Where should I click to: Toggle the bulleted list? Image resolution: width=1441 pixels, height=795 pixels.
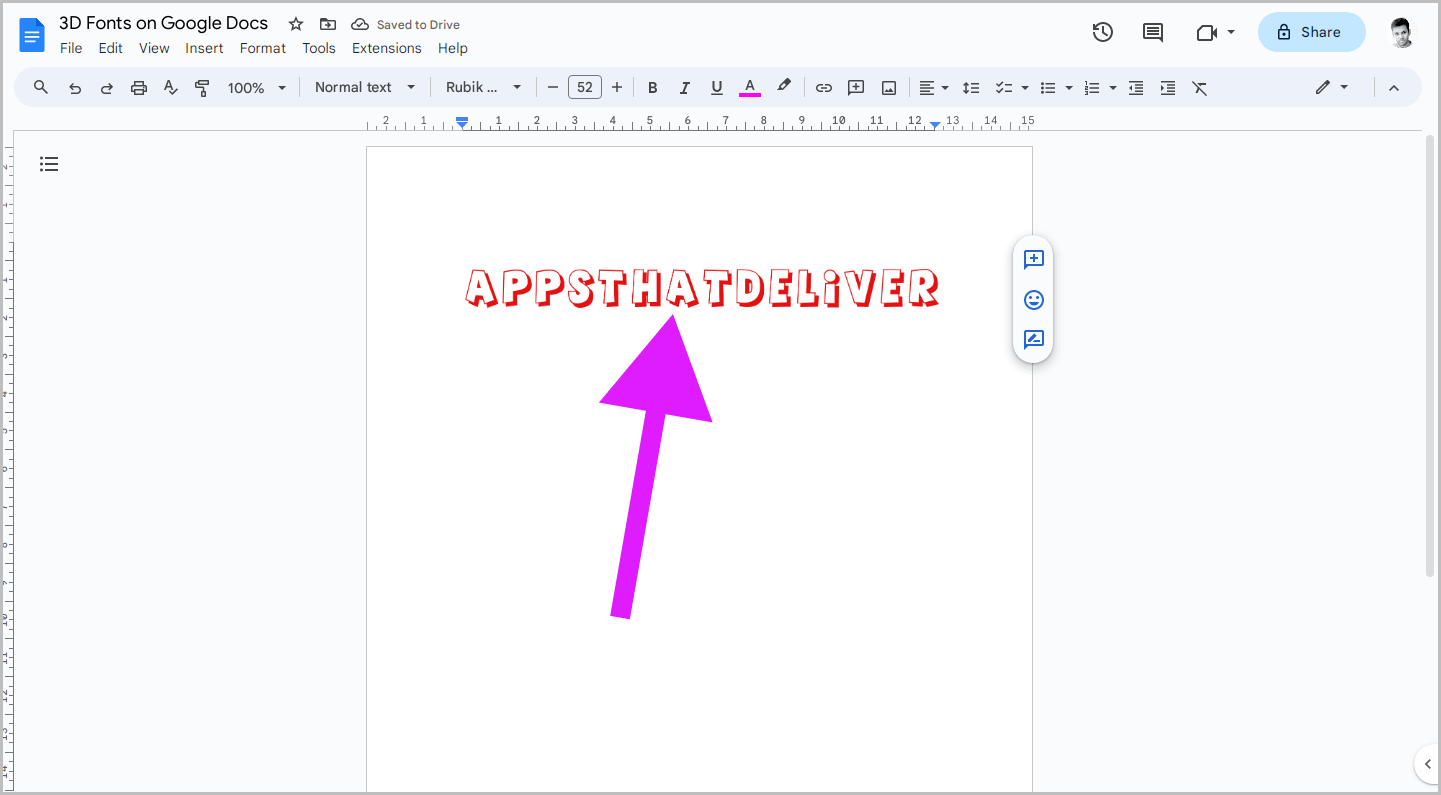click(1048, 88)
